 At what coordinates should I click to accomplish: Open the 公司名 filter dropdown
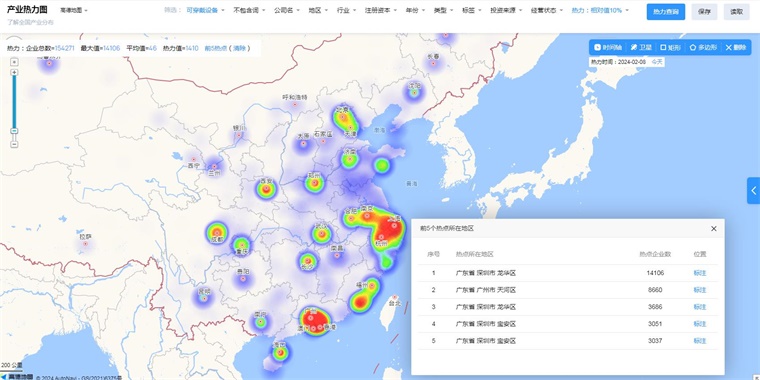(286, 10)
